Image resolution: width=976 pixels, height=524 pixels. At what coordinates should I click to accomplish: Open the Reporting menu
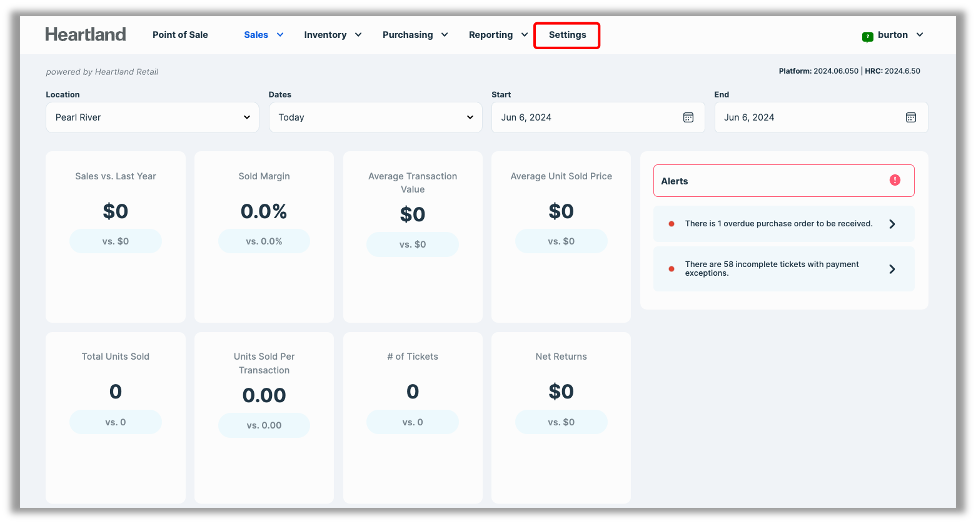498,35
